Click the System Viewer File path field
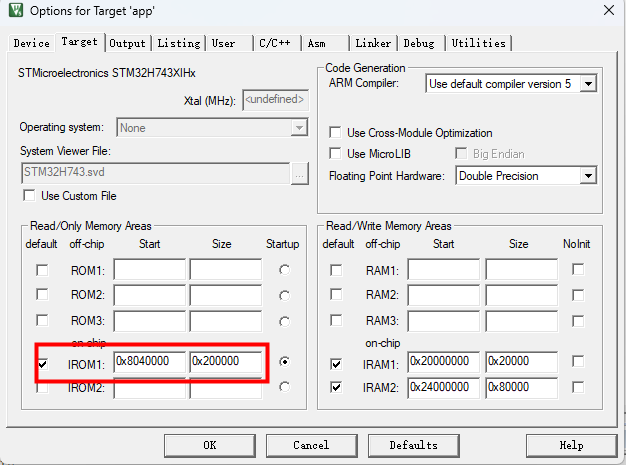 click(155, 173)
